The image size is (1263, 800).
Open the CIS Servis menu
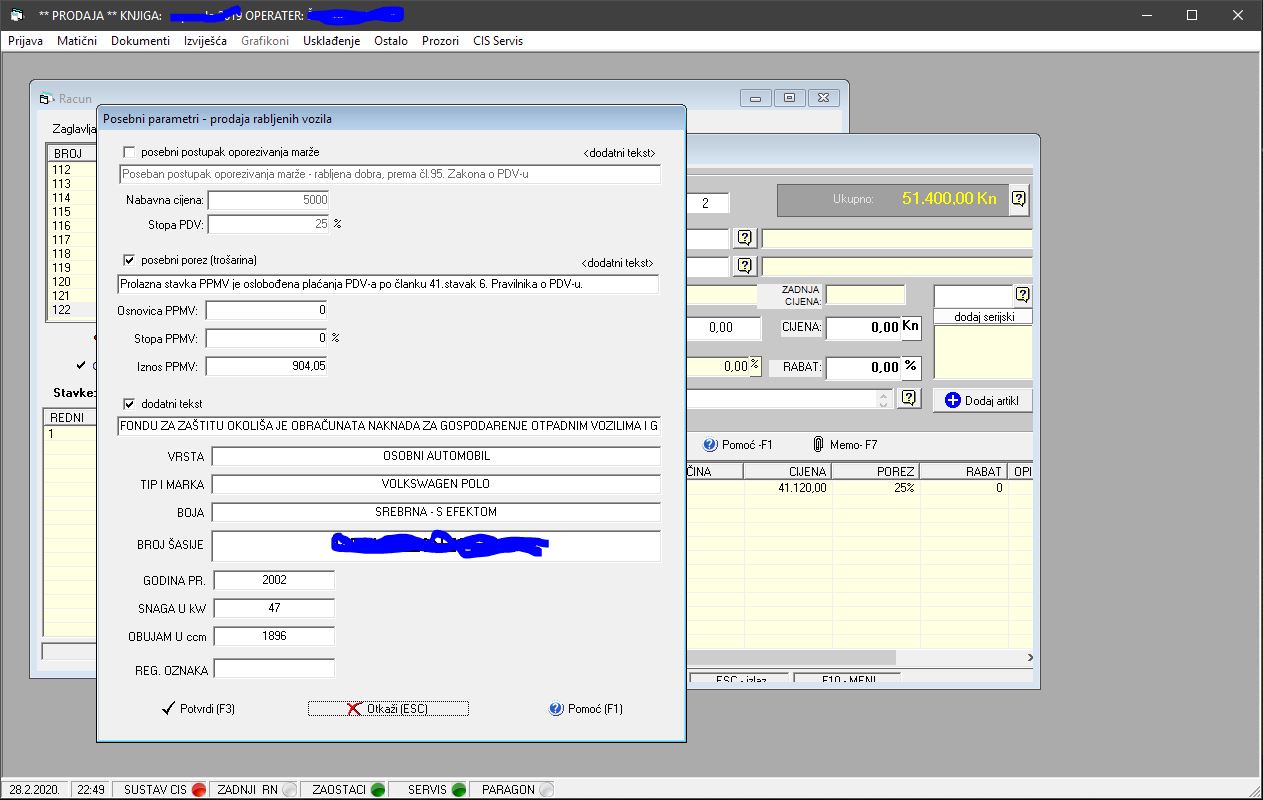click(x=498, y=41)
